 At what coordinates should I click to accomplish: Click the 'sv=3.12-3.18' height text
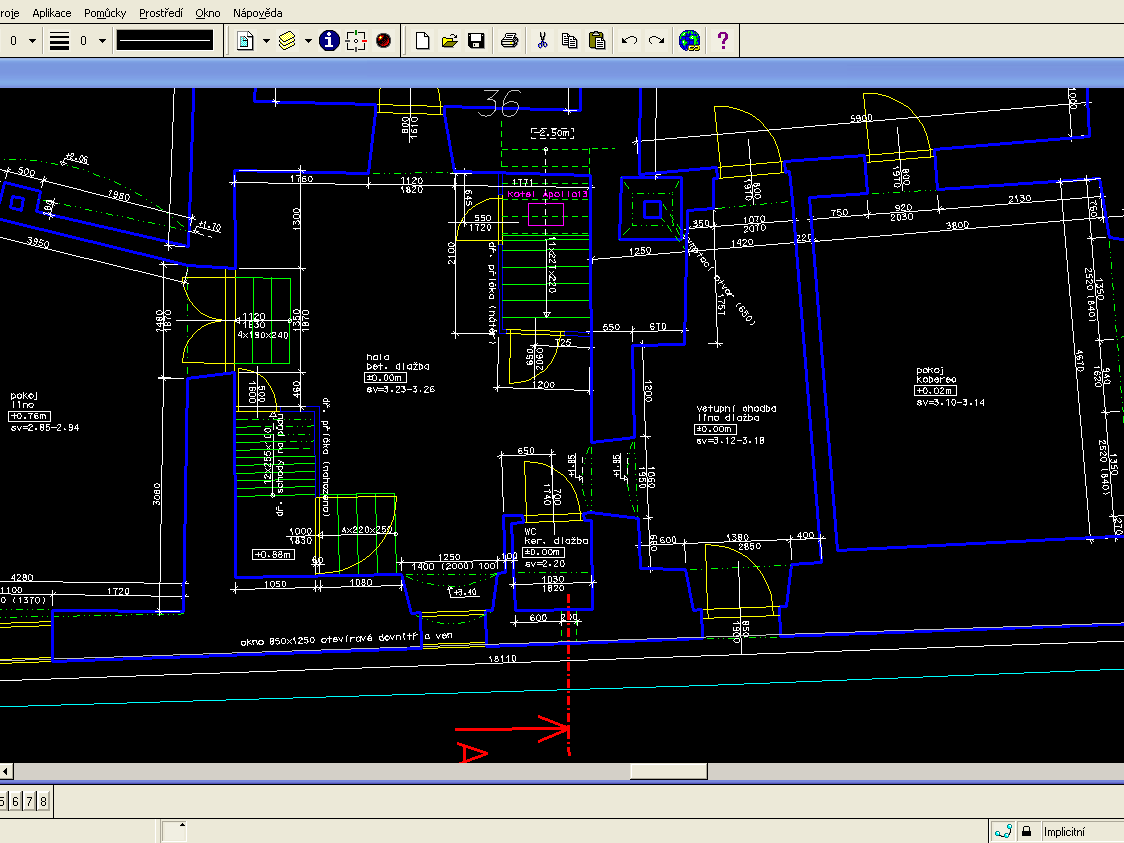coord(730,440)
